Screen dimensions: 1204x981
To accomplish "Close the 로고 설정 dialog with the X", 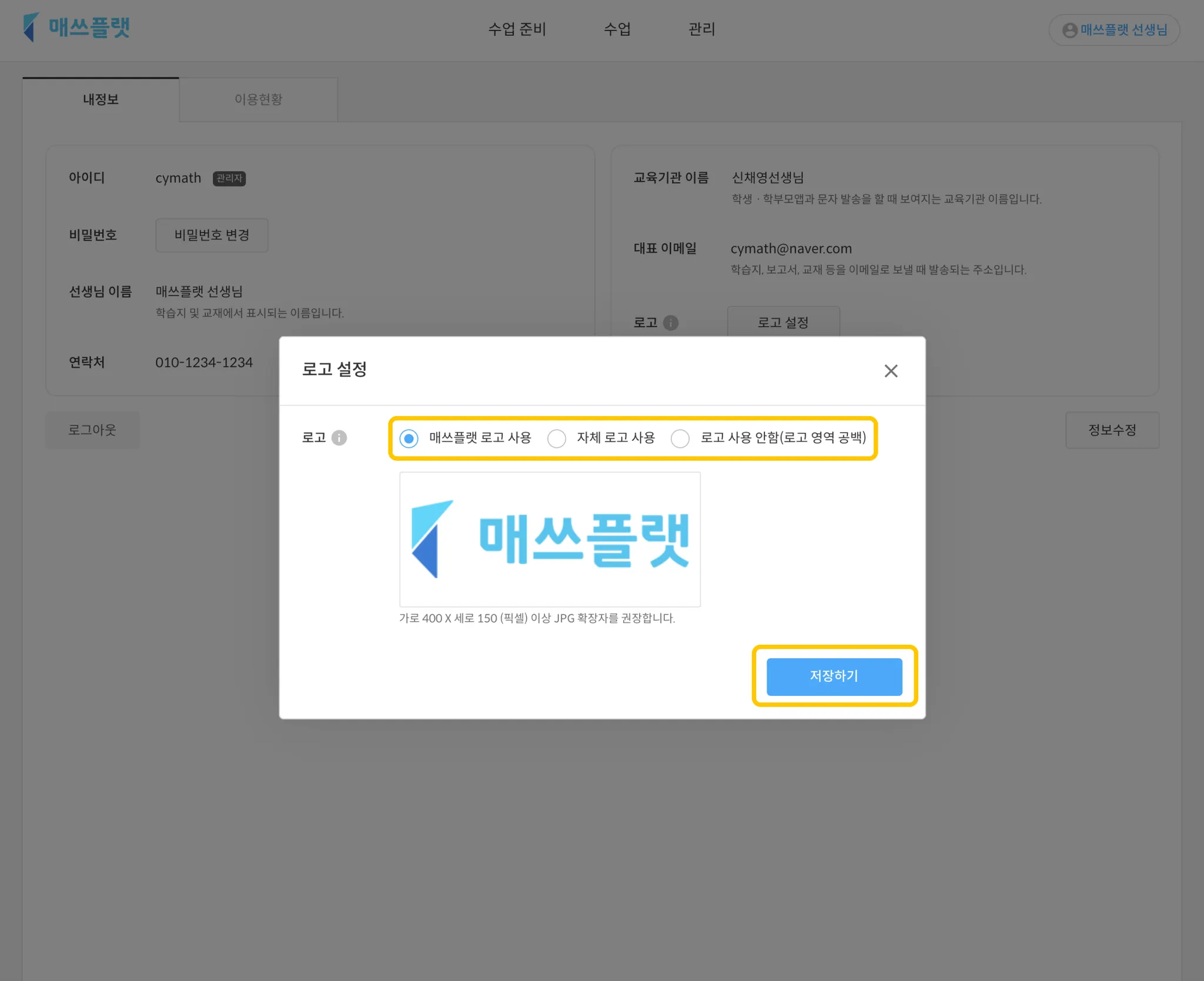I will tap(891, 371).
